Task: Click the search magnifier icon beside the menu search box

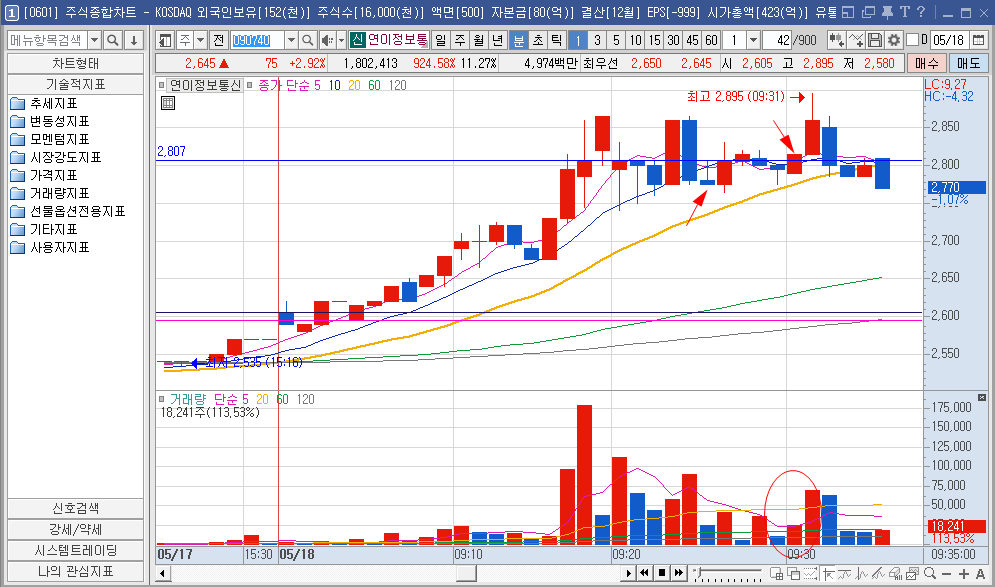Action: [x=113, y=40]
